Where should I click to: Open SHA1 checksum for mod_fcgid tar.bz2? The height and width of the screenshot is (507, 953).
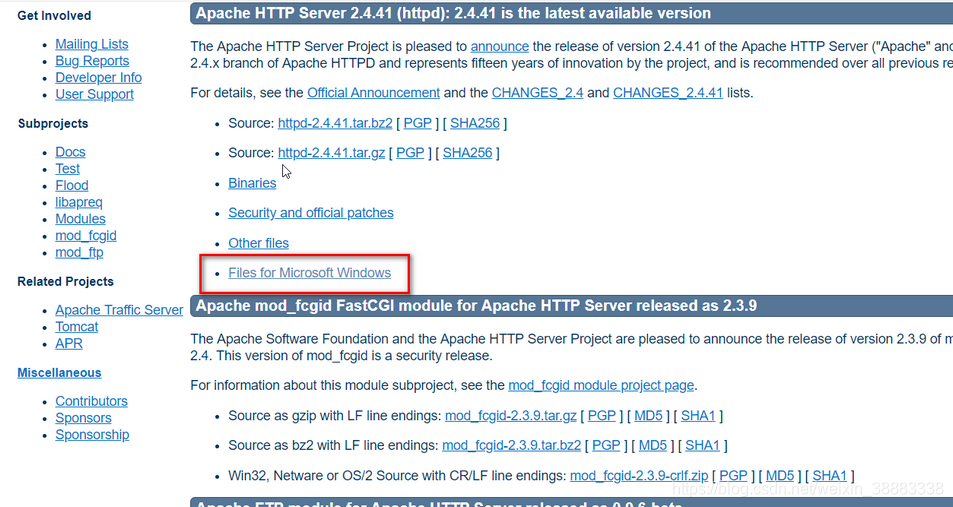click(x=702, y=446)
